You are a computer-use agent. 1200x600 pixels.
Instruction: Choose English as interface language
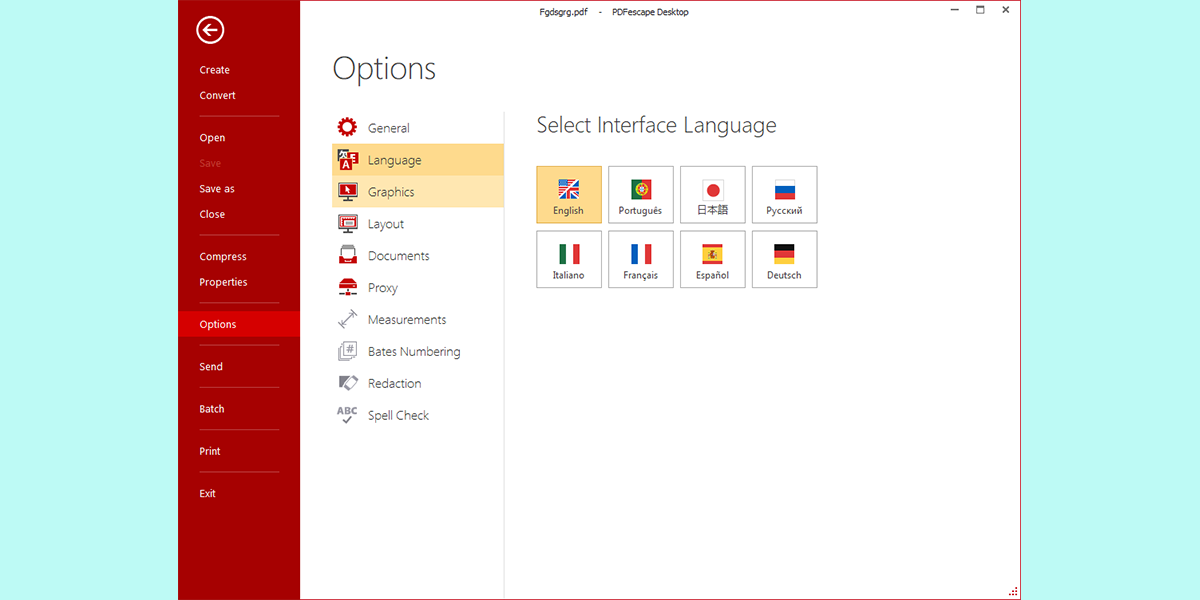point(569,195)
